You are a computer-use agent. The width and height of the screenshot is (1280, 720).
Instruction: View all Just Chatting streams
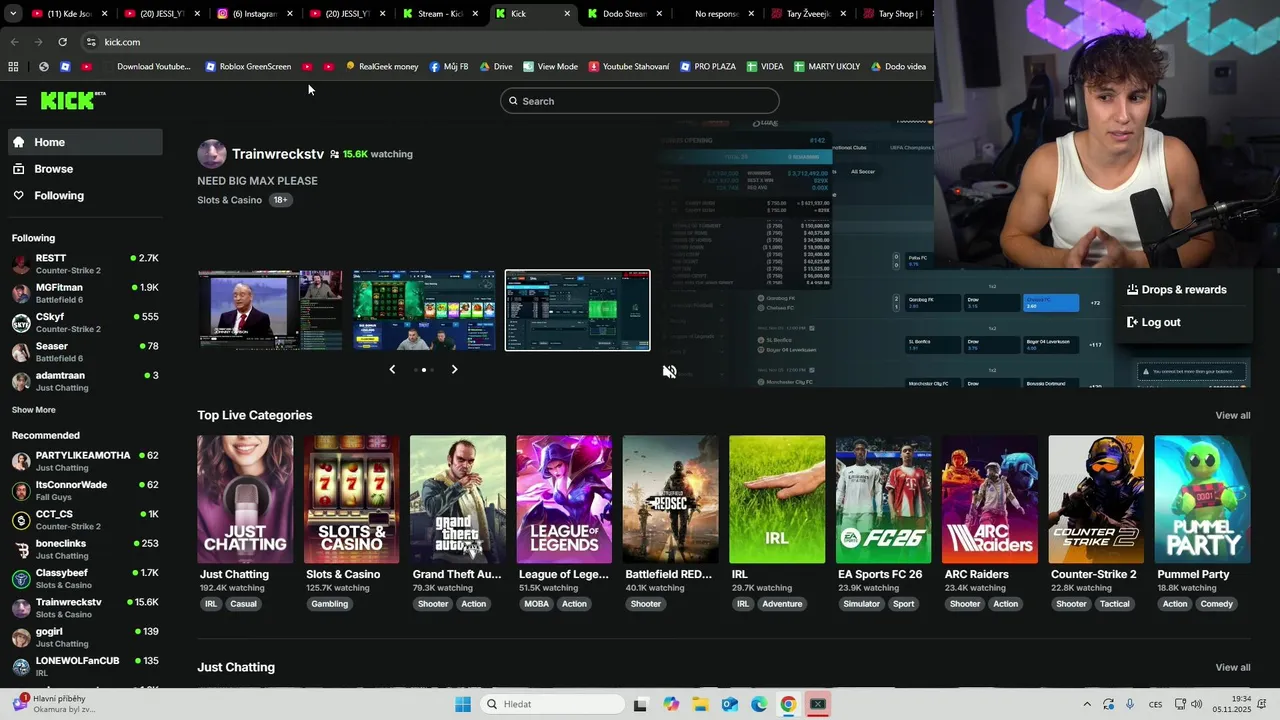point(1232,667)
